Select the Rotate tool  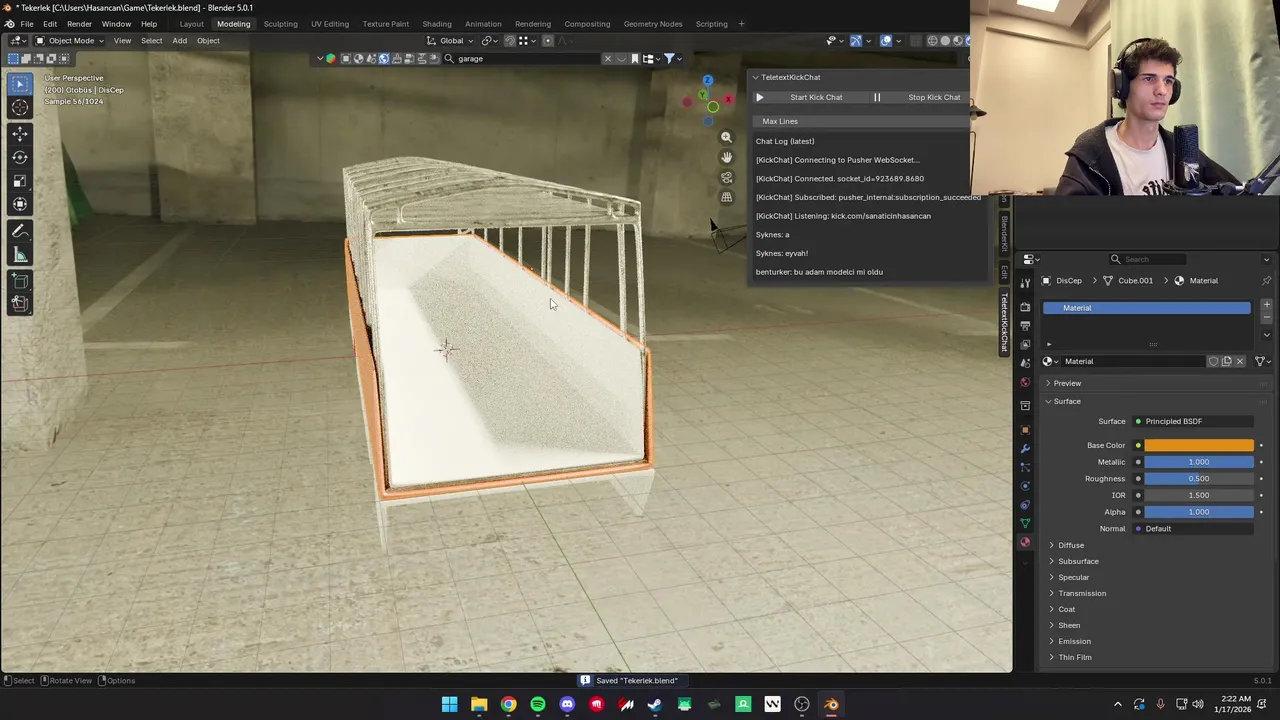[x=20, y=157]
